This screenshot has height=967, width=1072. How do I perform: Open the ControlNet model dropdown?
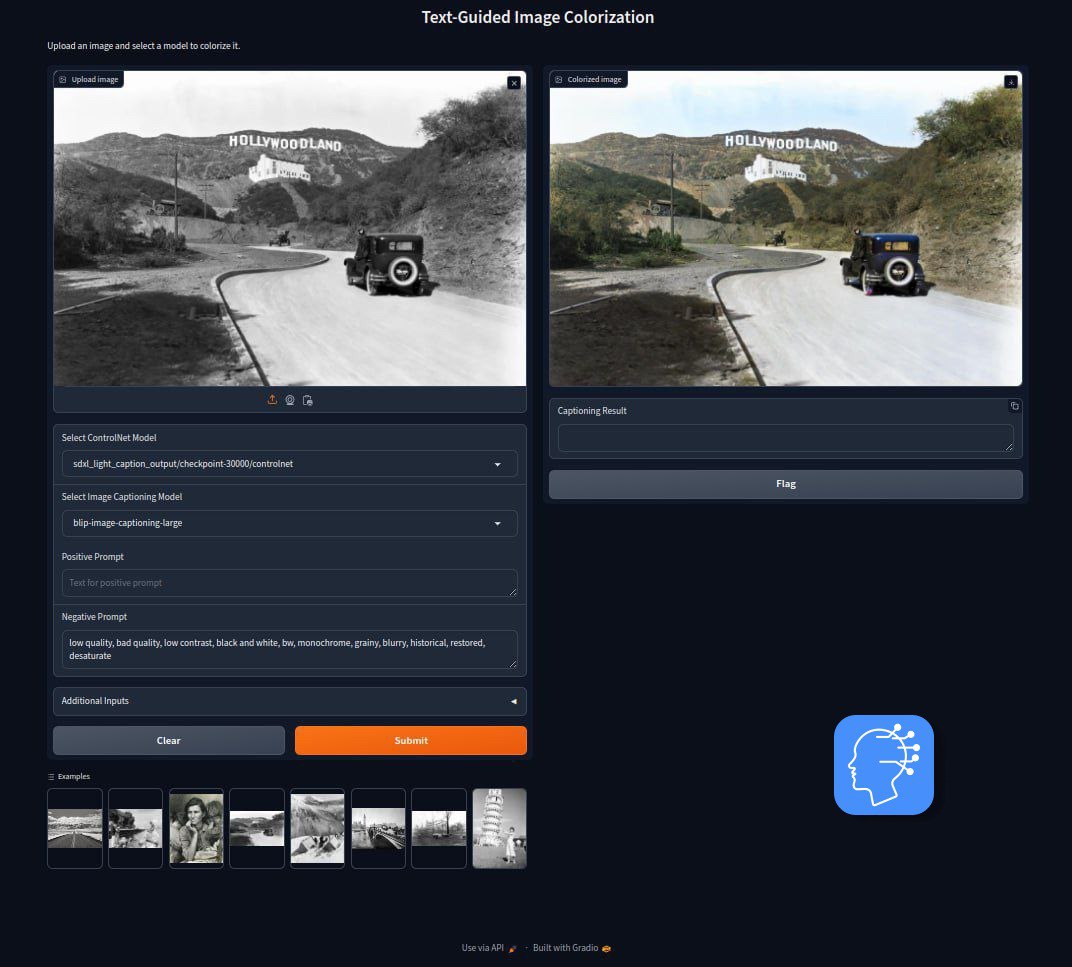tap(289, 464)
